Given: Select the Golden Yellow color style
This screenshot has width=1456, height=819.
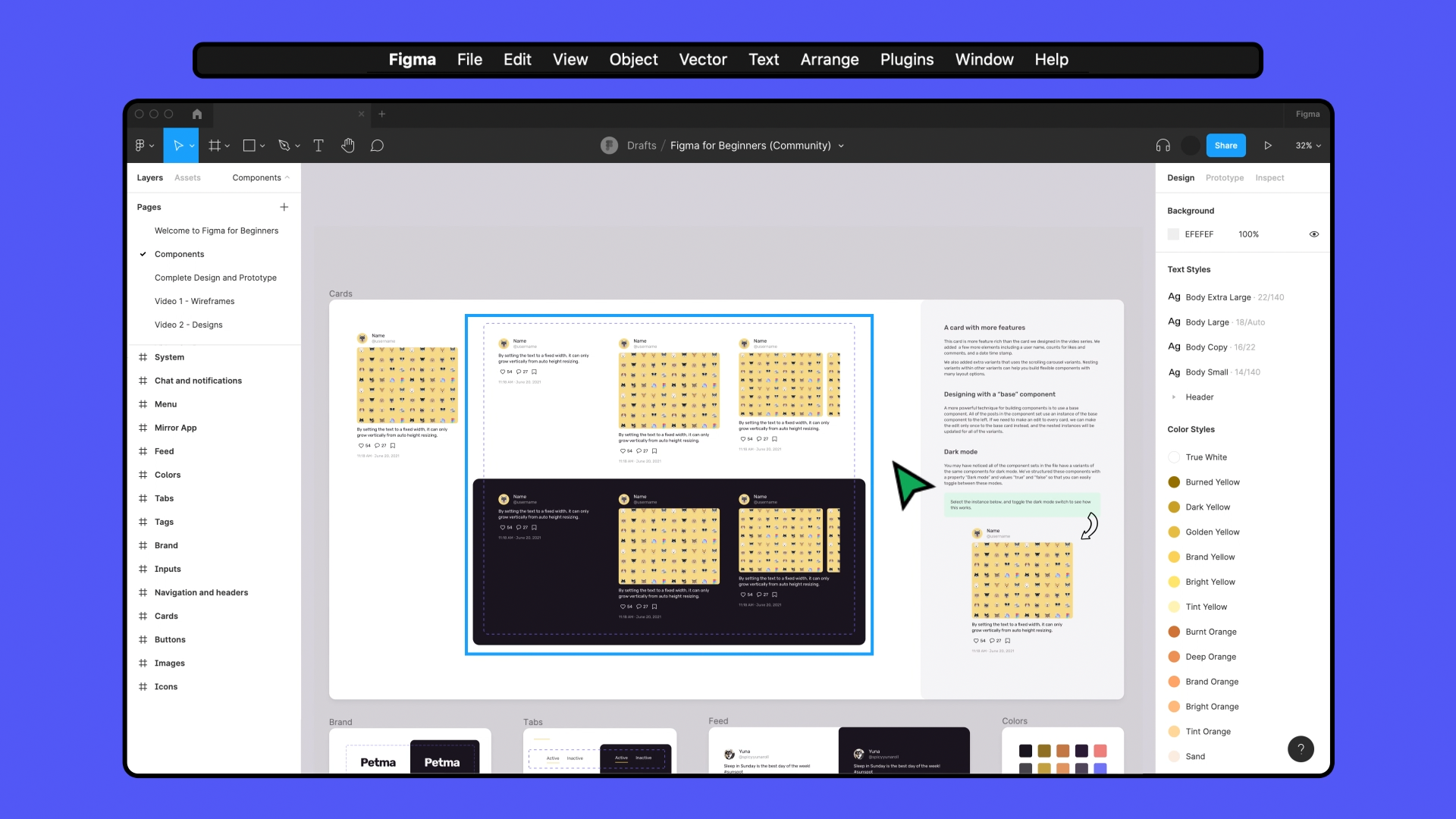Looking at the screenshot, I should (1212, 532).
